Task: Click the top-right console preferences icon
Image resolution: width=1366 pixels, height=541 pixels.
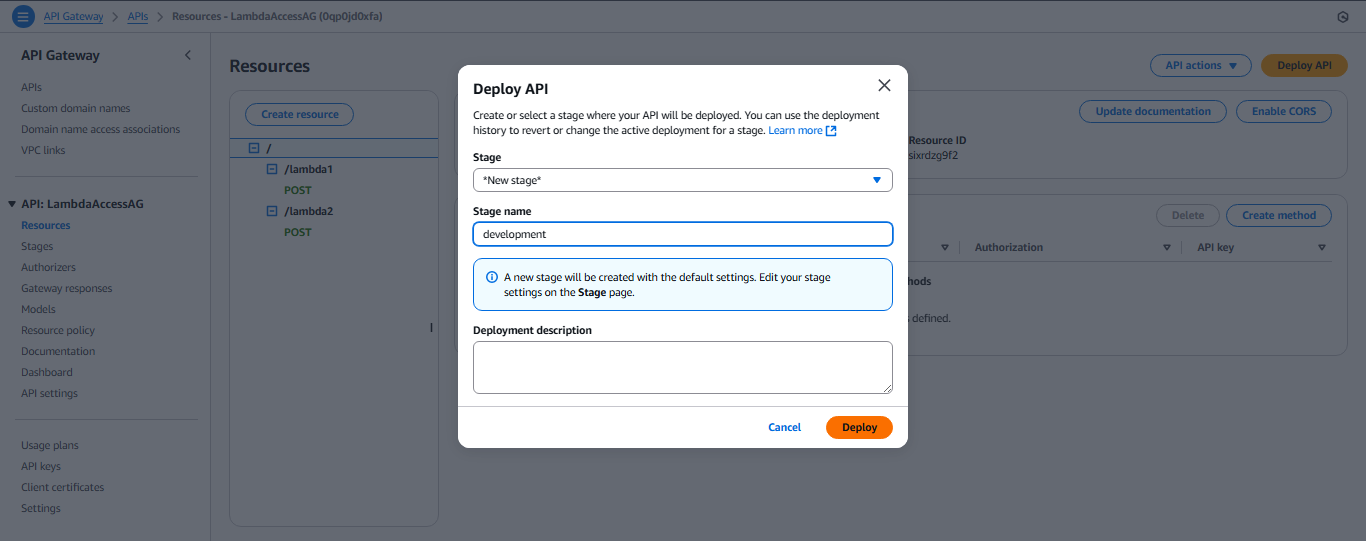Action: click(1342, 17)
